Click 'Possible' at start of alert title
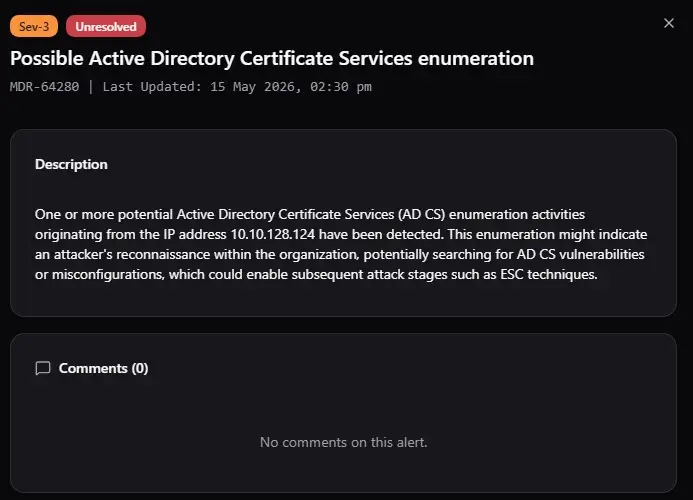The width and height of the screenshot is (693, 500). [47, 58]
